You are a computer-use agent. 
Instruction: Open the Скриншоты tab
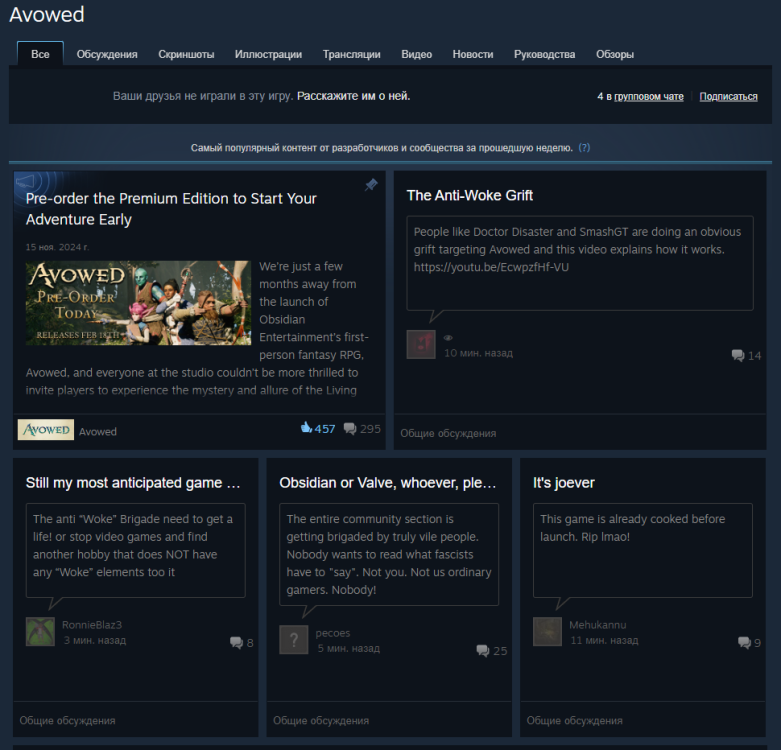pyautogui.click(x=186, y=54)
